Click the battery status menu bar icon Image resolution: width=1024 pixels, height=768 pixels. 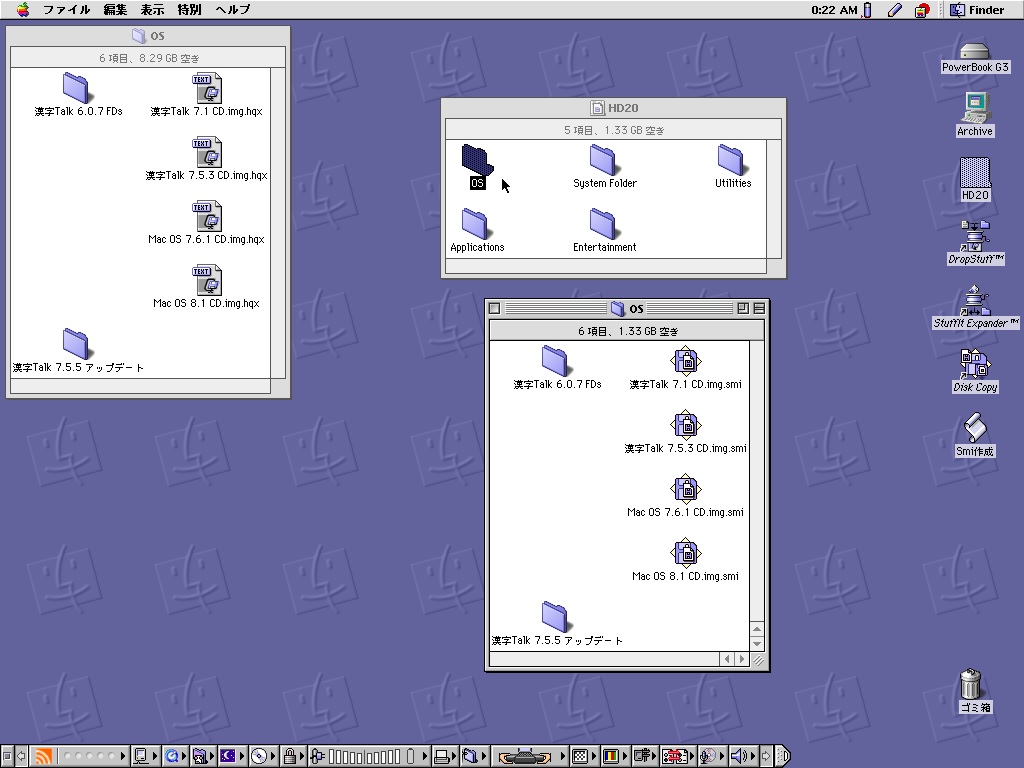867,9
